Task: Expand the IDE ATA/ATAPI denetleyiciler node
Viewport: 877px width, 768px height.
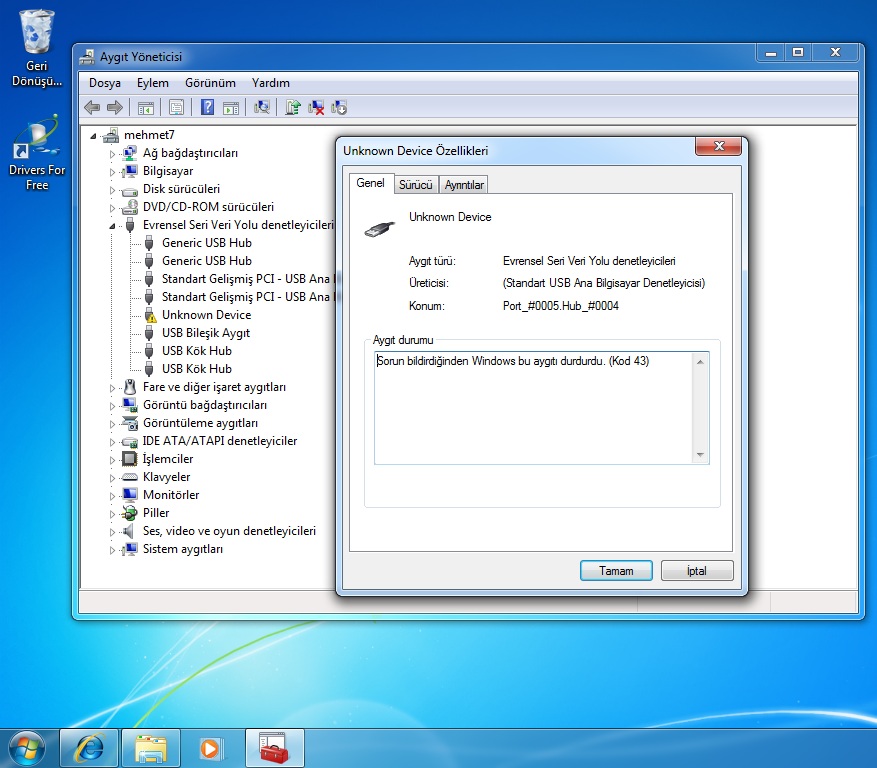Action: click(x=112, y=442)
